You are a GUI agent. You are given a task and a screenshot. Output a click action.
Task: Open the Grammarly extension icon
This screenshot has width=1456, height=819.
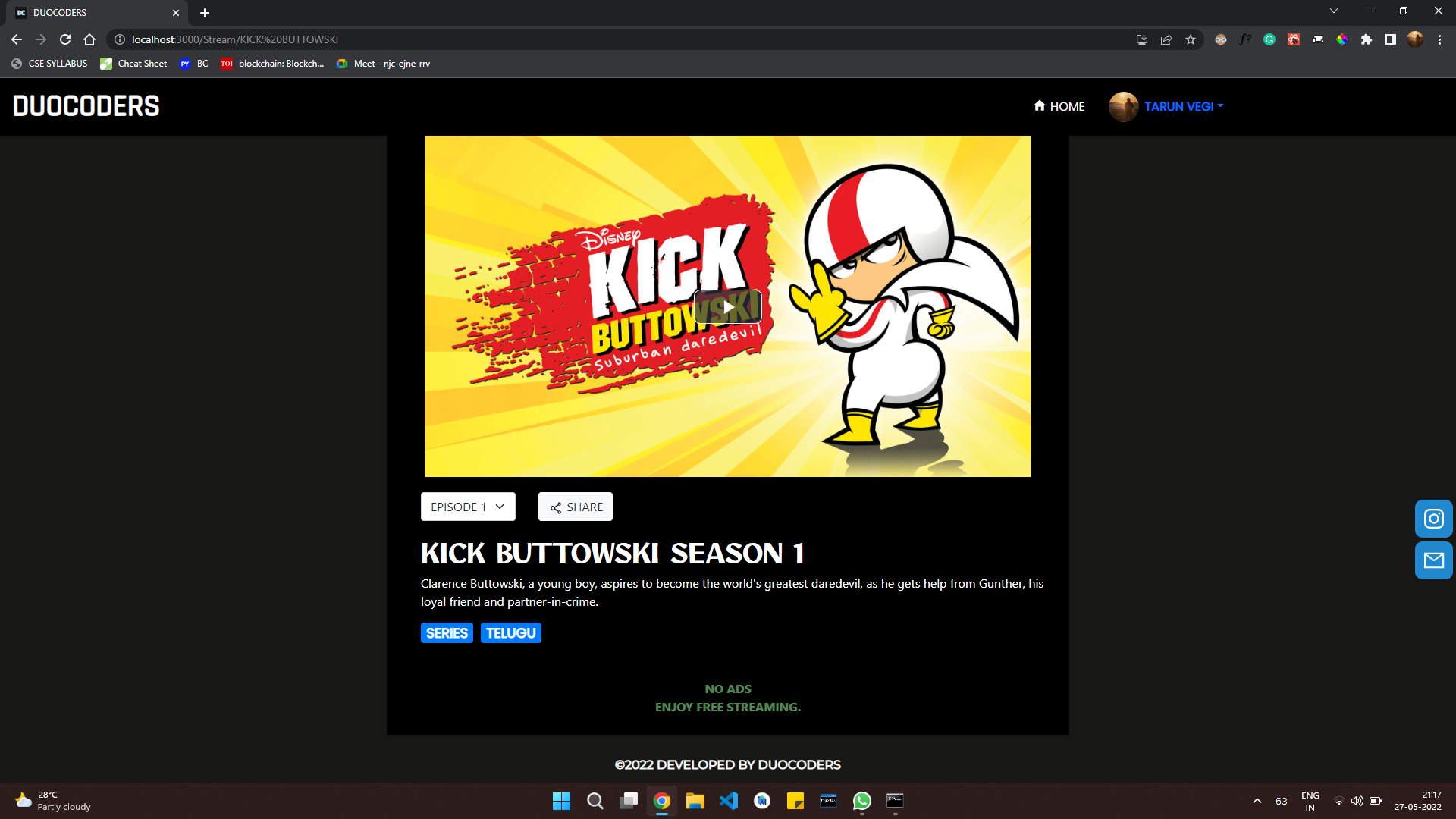click(1269, 39)
